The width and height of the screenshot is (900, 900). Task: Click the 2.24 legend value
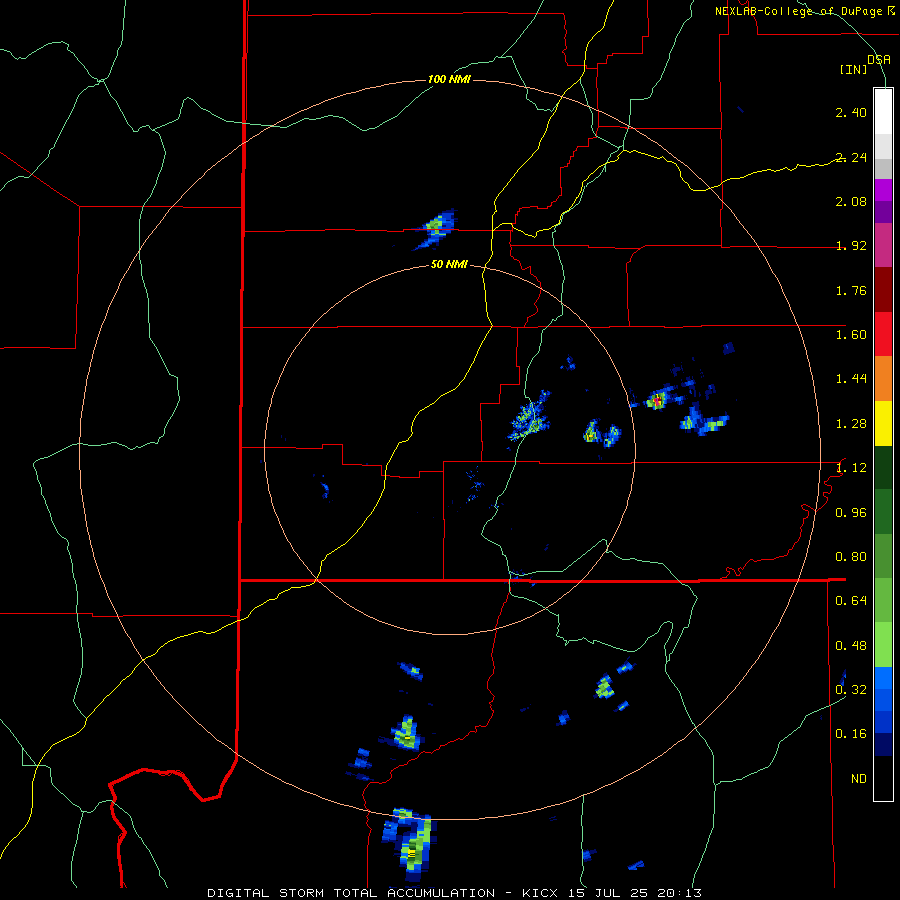(x=851, y=157)
